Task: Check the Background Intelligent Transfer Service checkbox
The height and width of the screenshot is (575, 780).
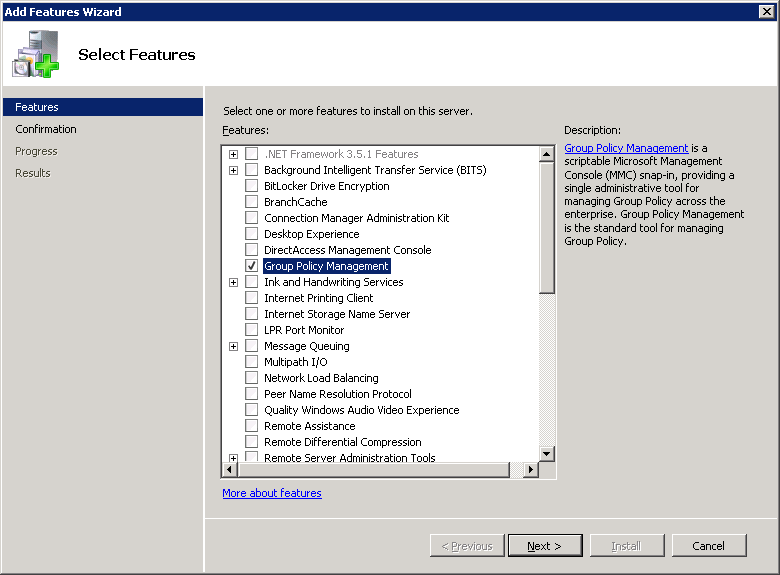Action: pyautogui.click(x=252, y=170)
